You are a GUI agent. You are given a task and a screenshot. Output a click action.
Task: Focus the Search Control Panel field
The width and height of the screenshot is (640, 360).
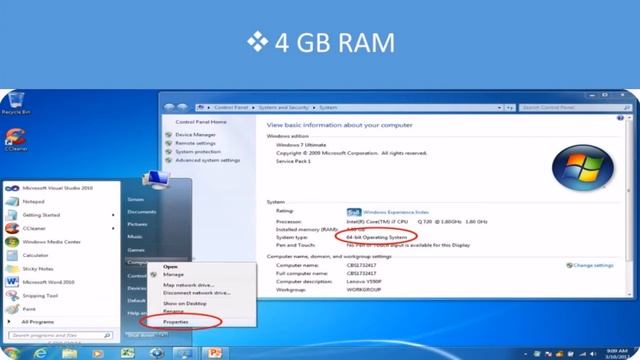click(576, 108)
